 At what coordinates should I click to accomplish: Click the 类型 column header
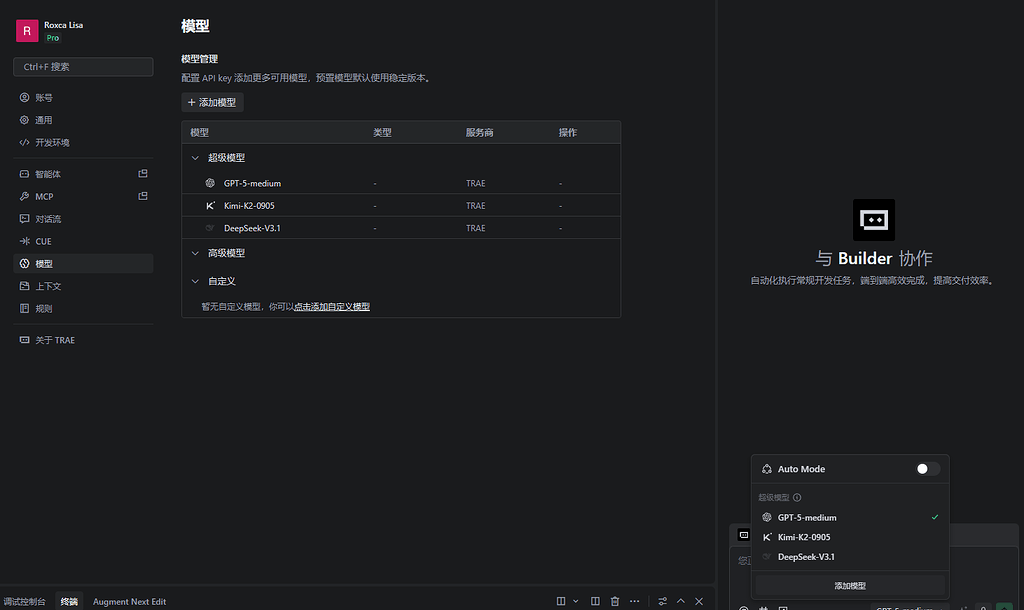pyautogui.click(x=382, y=133)
